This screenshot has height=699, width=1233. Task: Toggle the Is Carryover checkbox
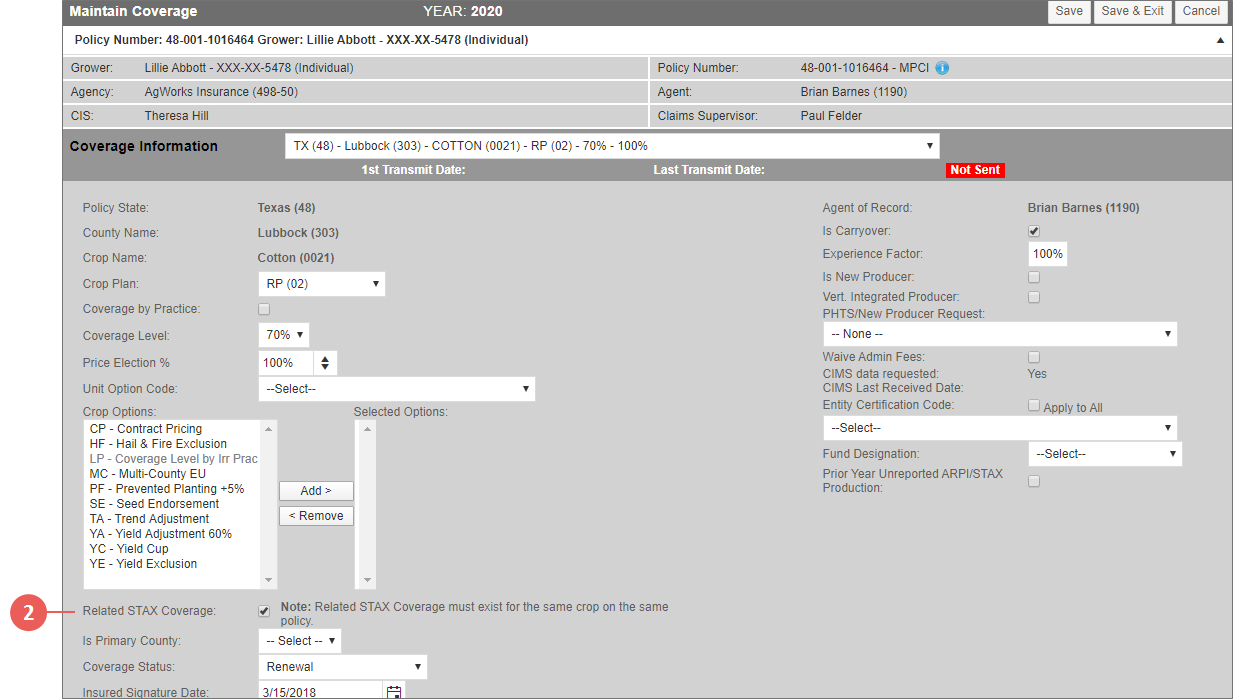1034,231
